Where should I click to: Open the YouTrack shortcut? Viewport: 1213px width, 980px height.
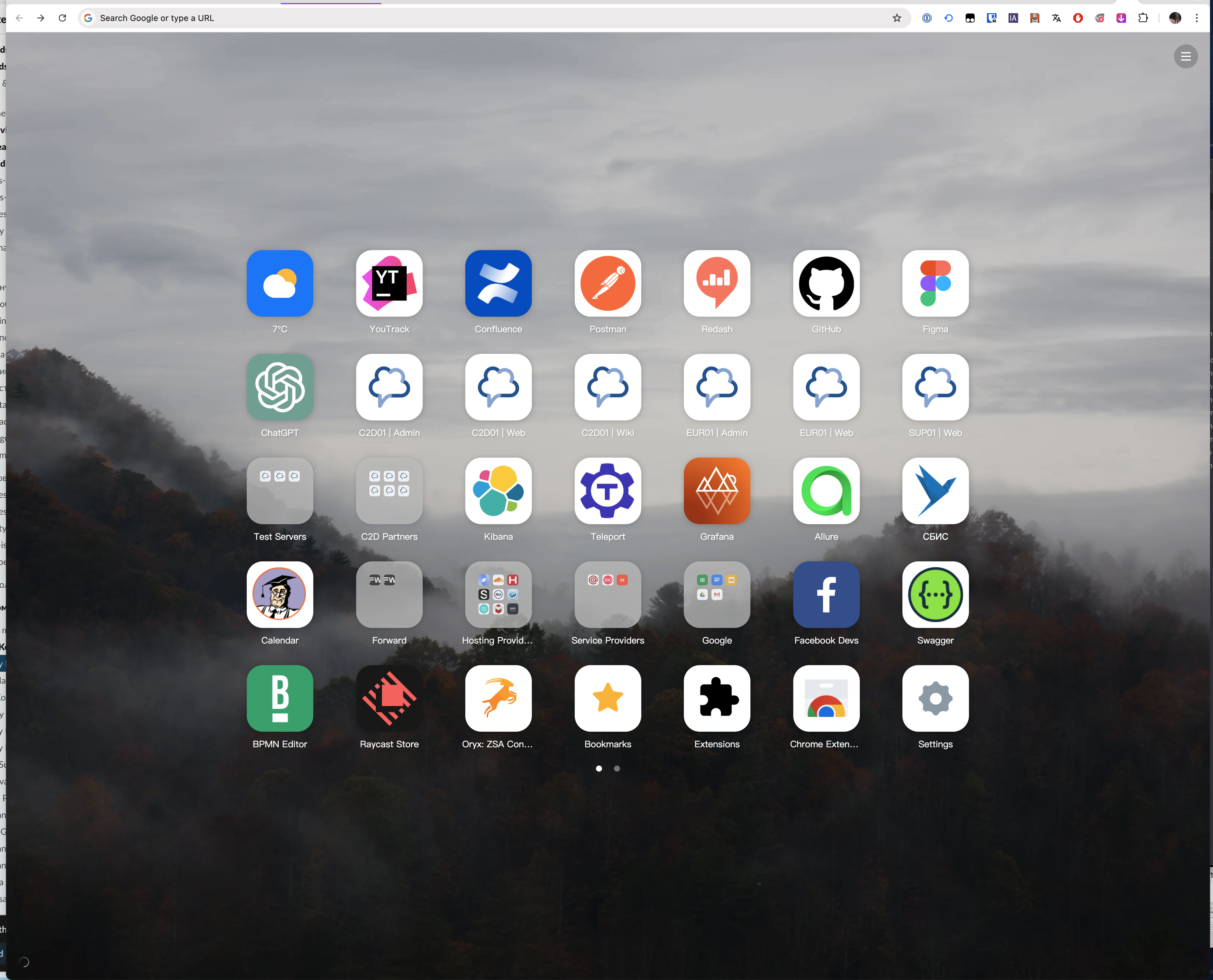coord(389,283)
